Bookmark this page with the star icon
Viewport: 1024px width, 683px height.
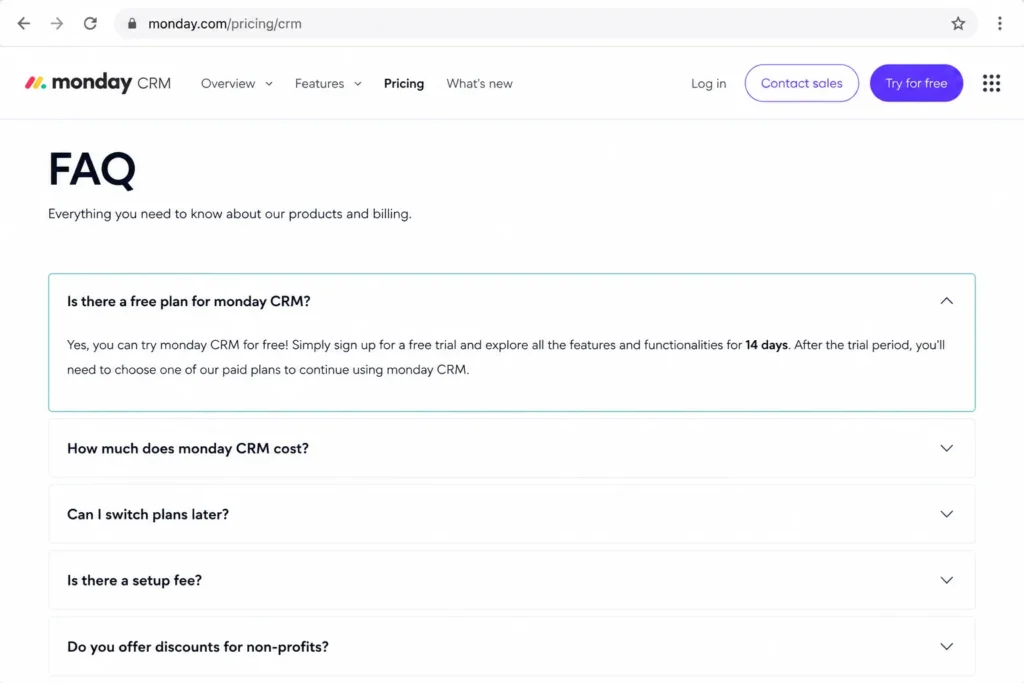click(x=957, y=24)
